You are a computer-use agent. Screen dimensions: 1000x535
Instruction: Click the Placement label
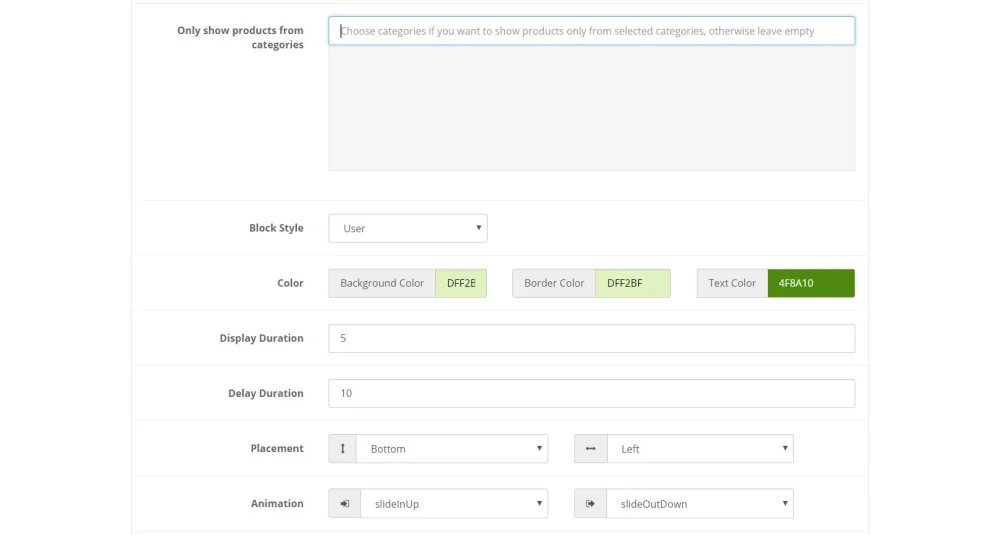click(x=277, y=448)
